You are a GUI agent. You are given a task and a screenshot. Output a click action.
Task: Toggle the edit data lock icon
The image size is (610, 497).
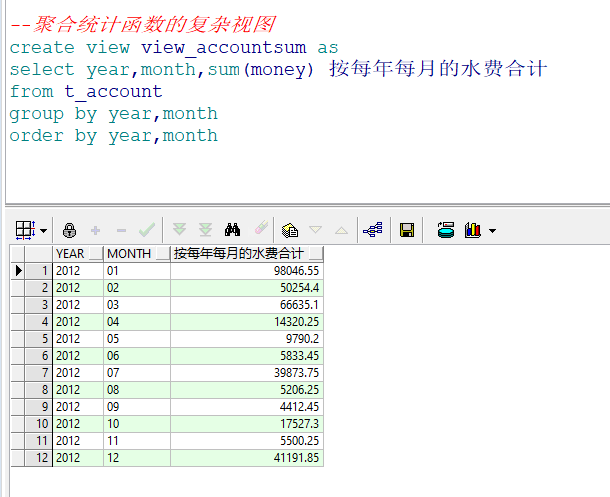(69, 230)
